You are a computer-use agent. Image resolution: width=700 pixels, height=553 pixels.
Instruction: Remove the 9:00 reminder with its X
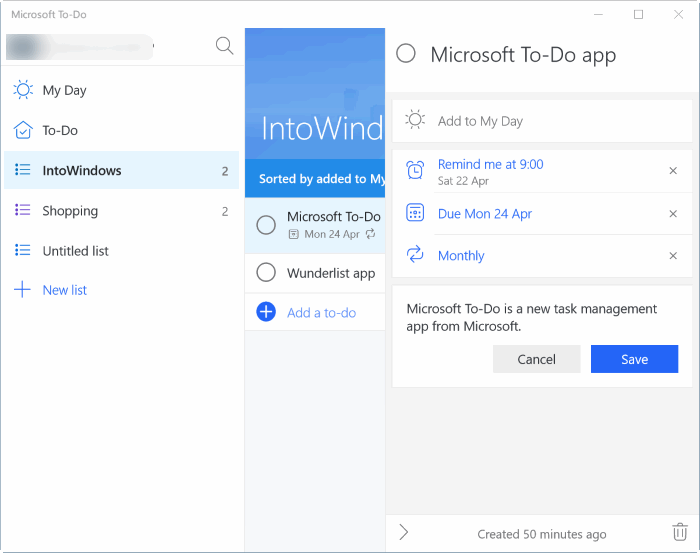pyautogui.click(x=673, y=170)
